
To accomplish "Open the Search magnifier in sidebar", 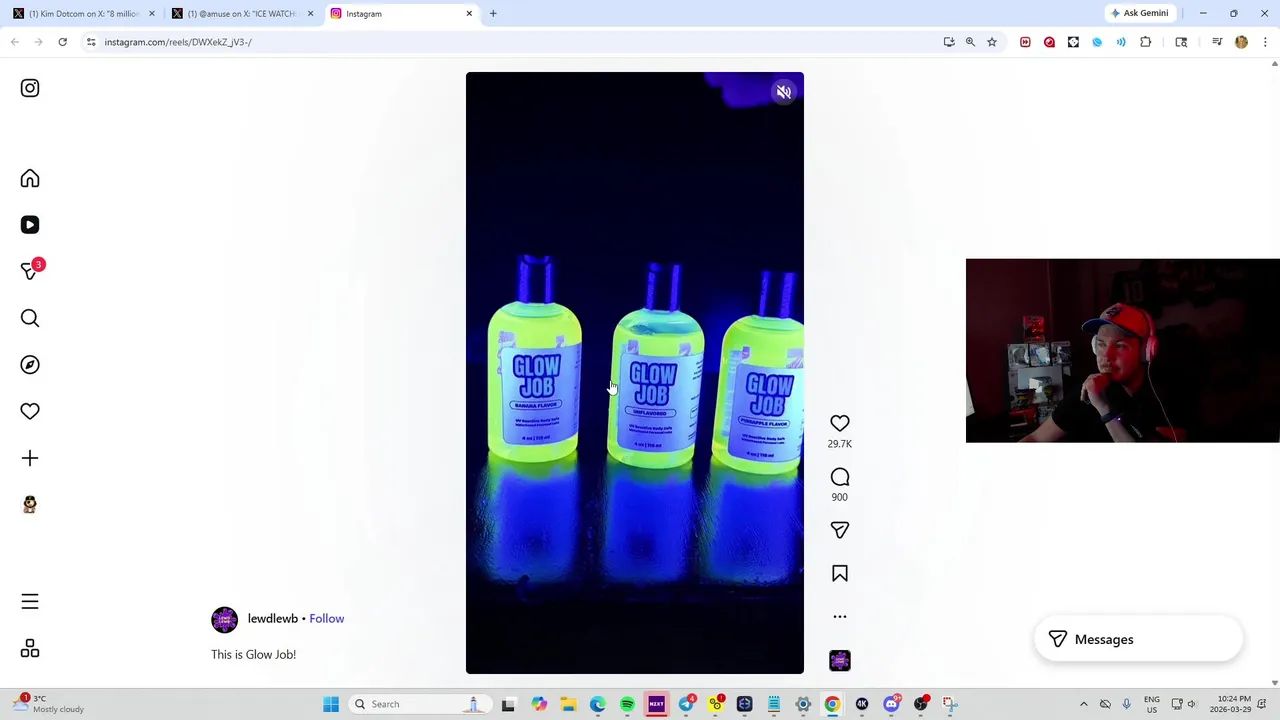I will coord(30,318).
